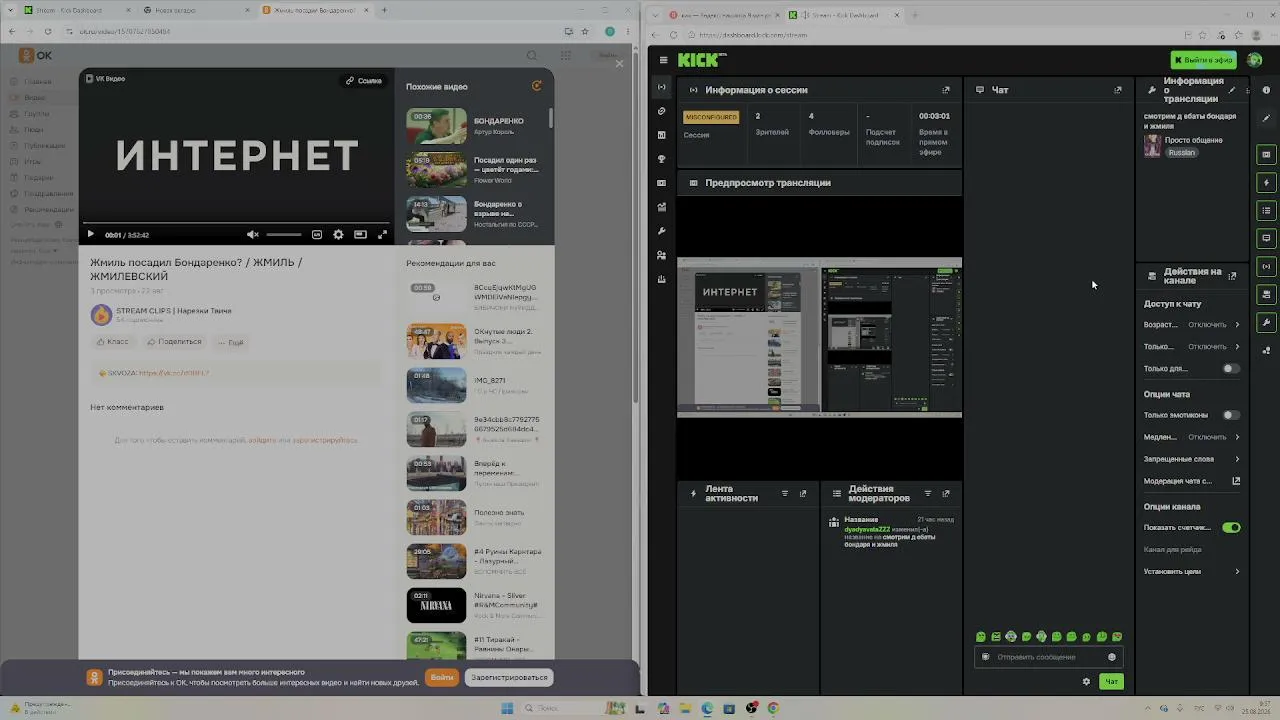
Task: Pop out the Лента активности panel
Action: pyautogui.click(x=803, y=493)
